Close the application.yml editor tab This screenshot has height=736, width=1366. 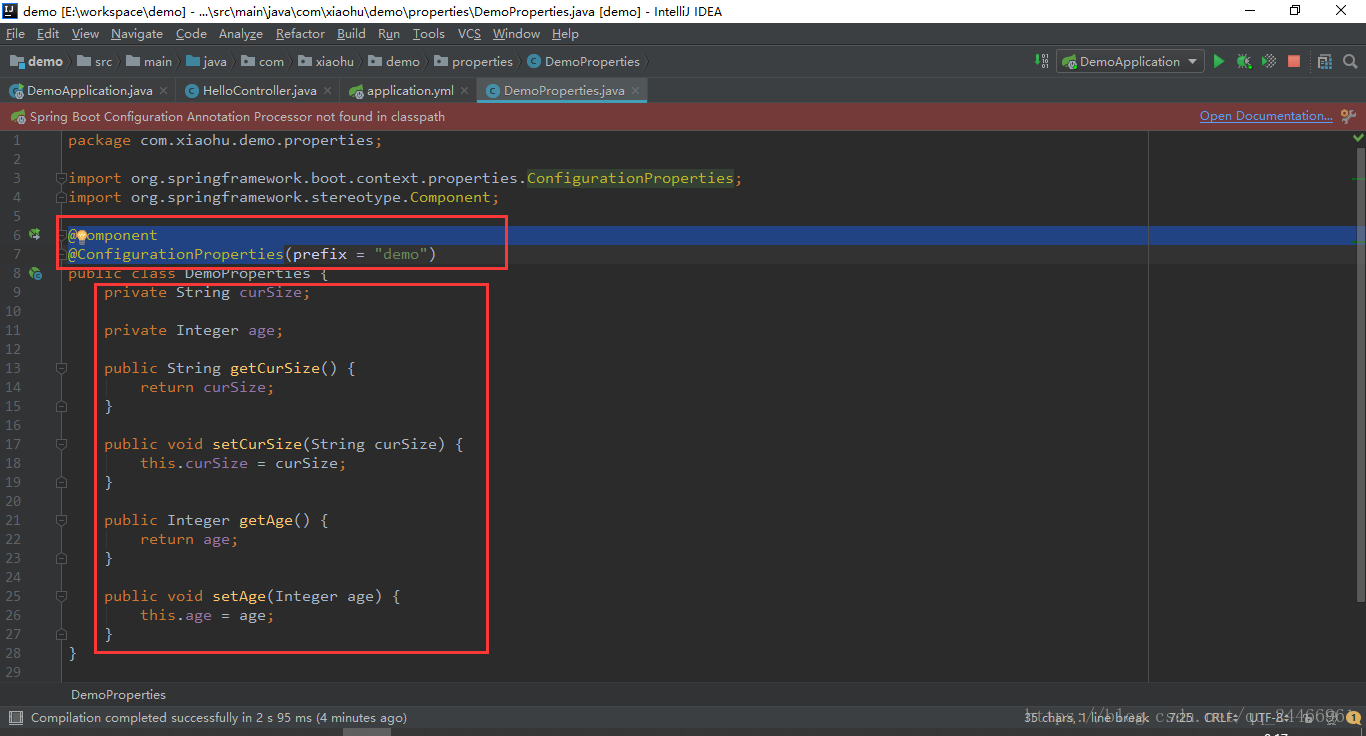coord(463,89)
